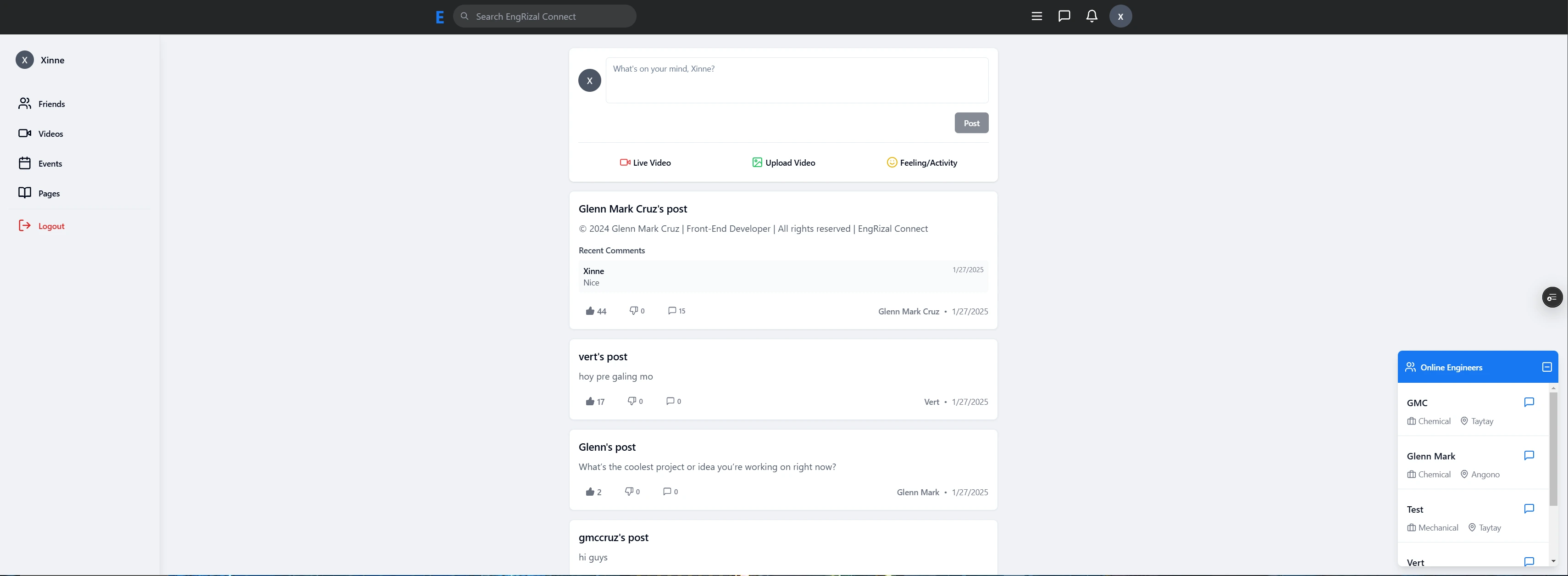
Task: Collapse the Online Engineers panel
Action: coord(1547,367)
